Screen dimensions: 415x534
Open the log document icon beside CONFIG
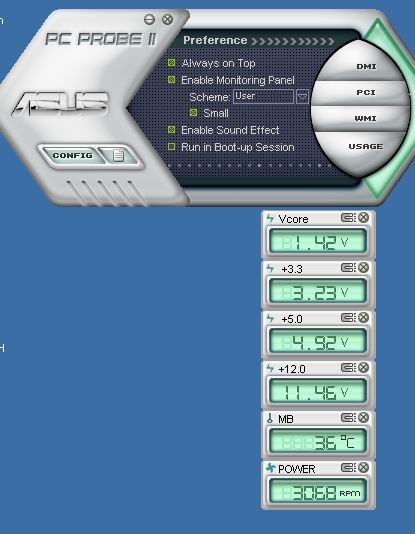pos(118,156)
